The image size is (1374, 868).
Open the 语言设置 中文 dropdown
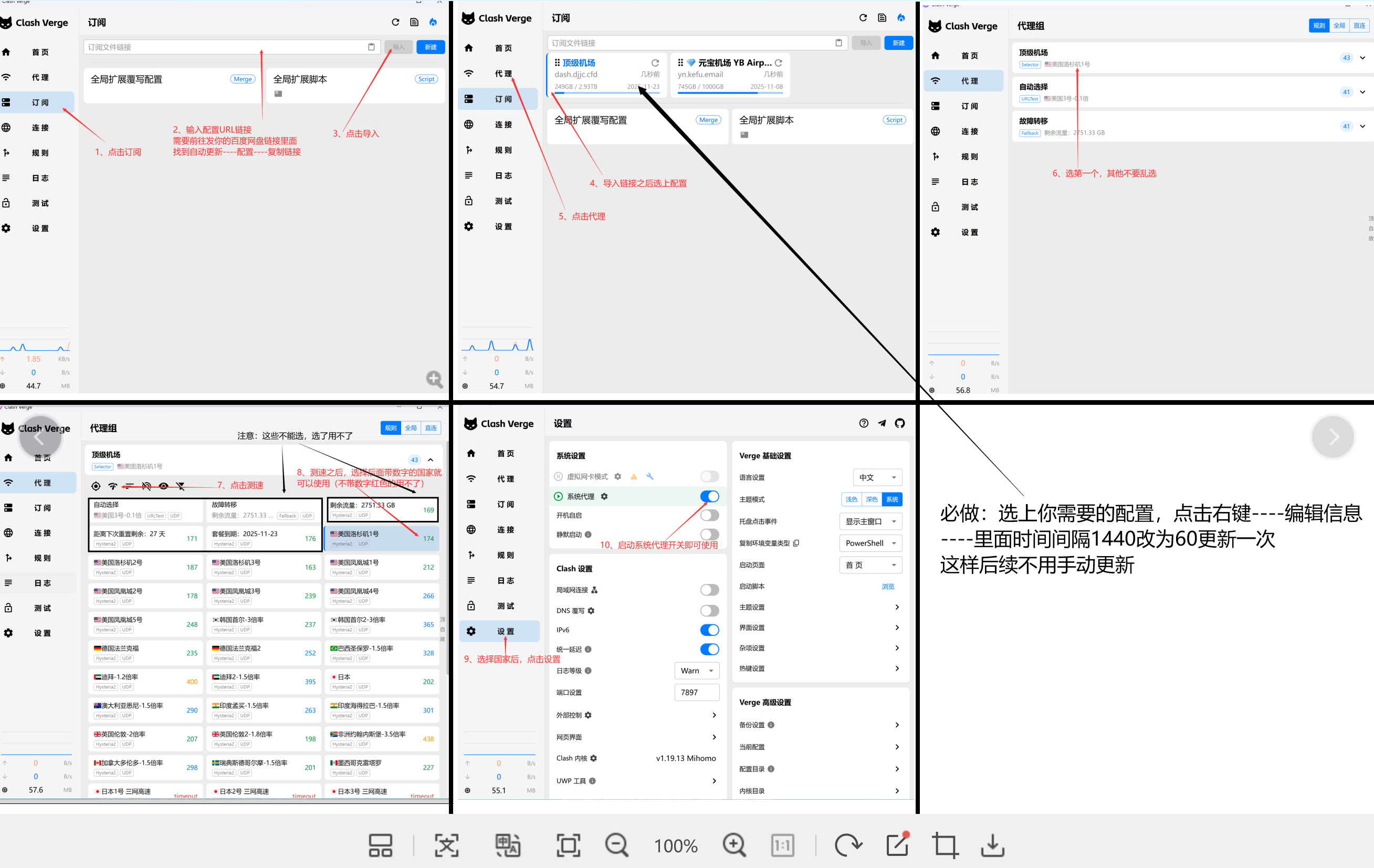[x=877, y=477]
